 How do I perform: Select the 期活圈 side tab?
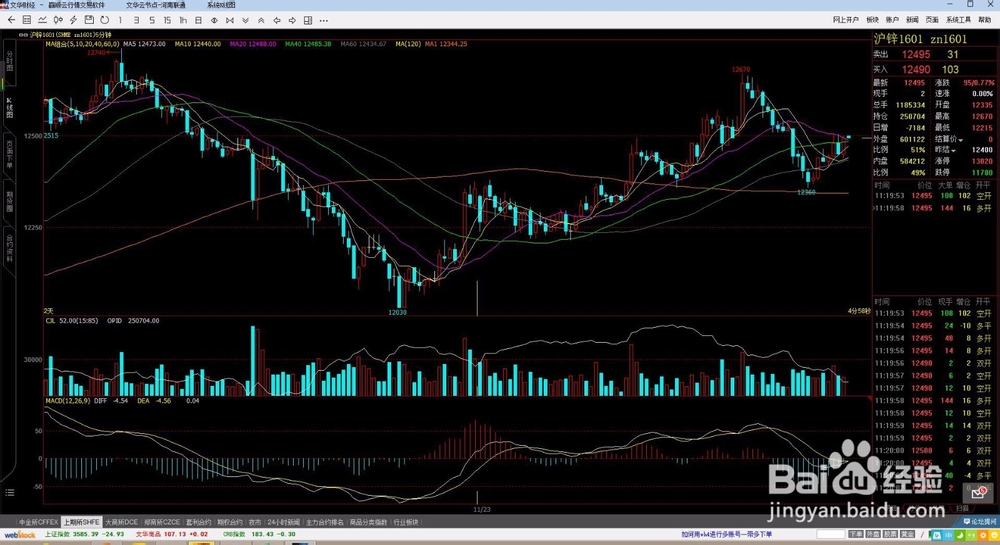[x=9, y=201]
